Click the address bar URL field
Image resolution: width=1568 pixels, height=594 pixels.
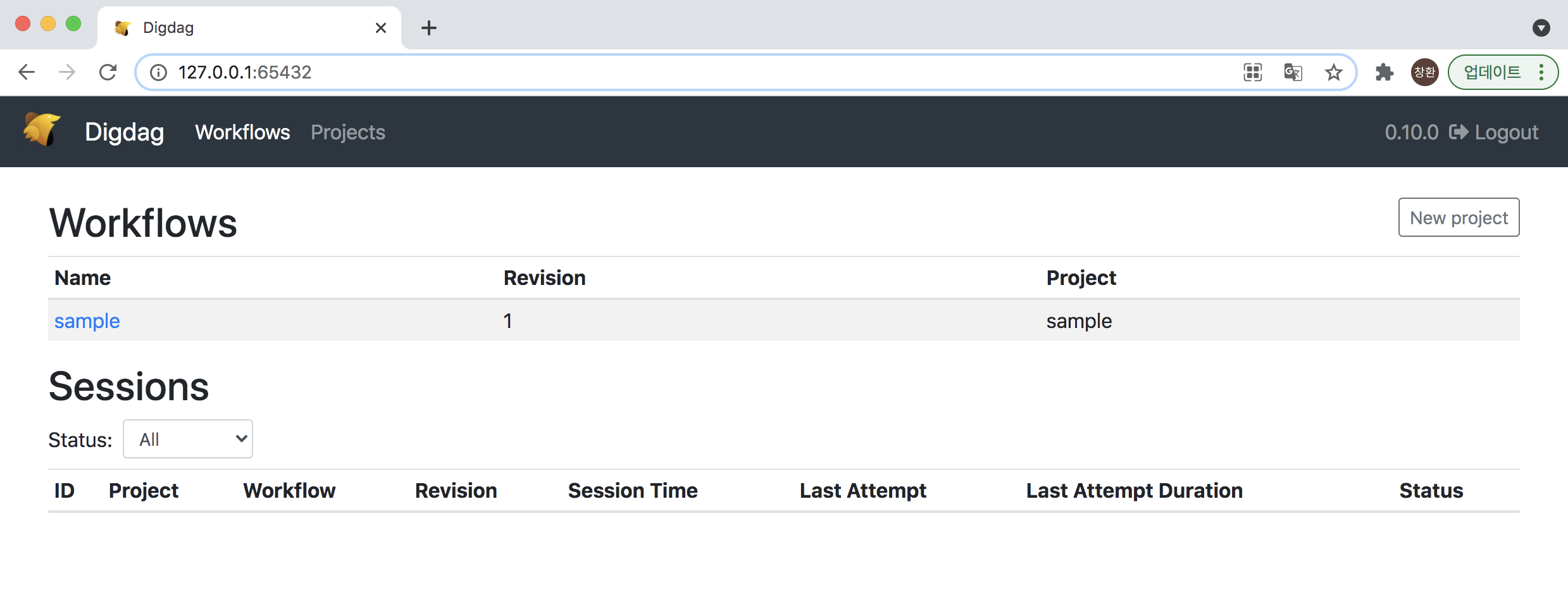tap(633, 72)
